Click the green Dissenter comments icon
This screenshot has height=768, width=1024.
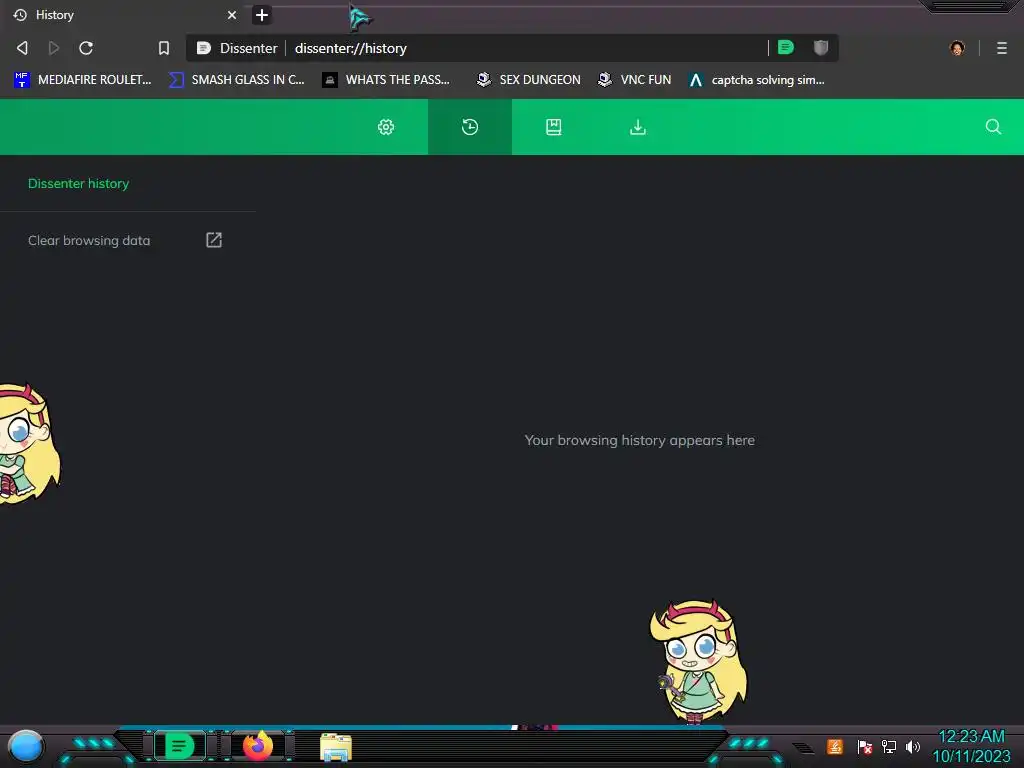coord(786,47)
